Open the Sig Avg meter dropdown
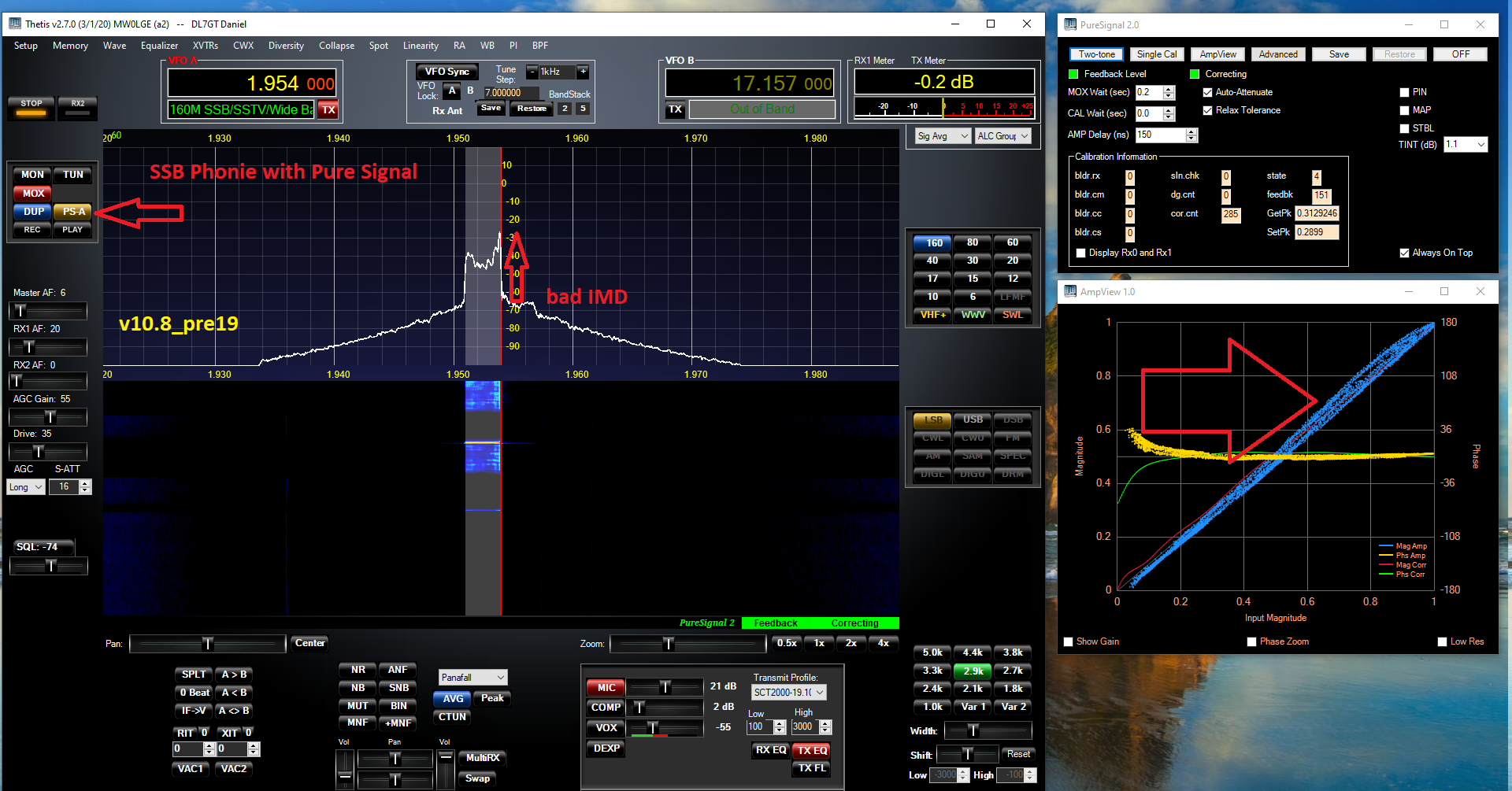This screenshot has height=791, width=1512. (943, 136)
